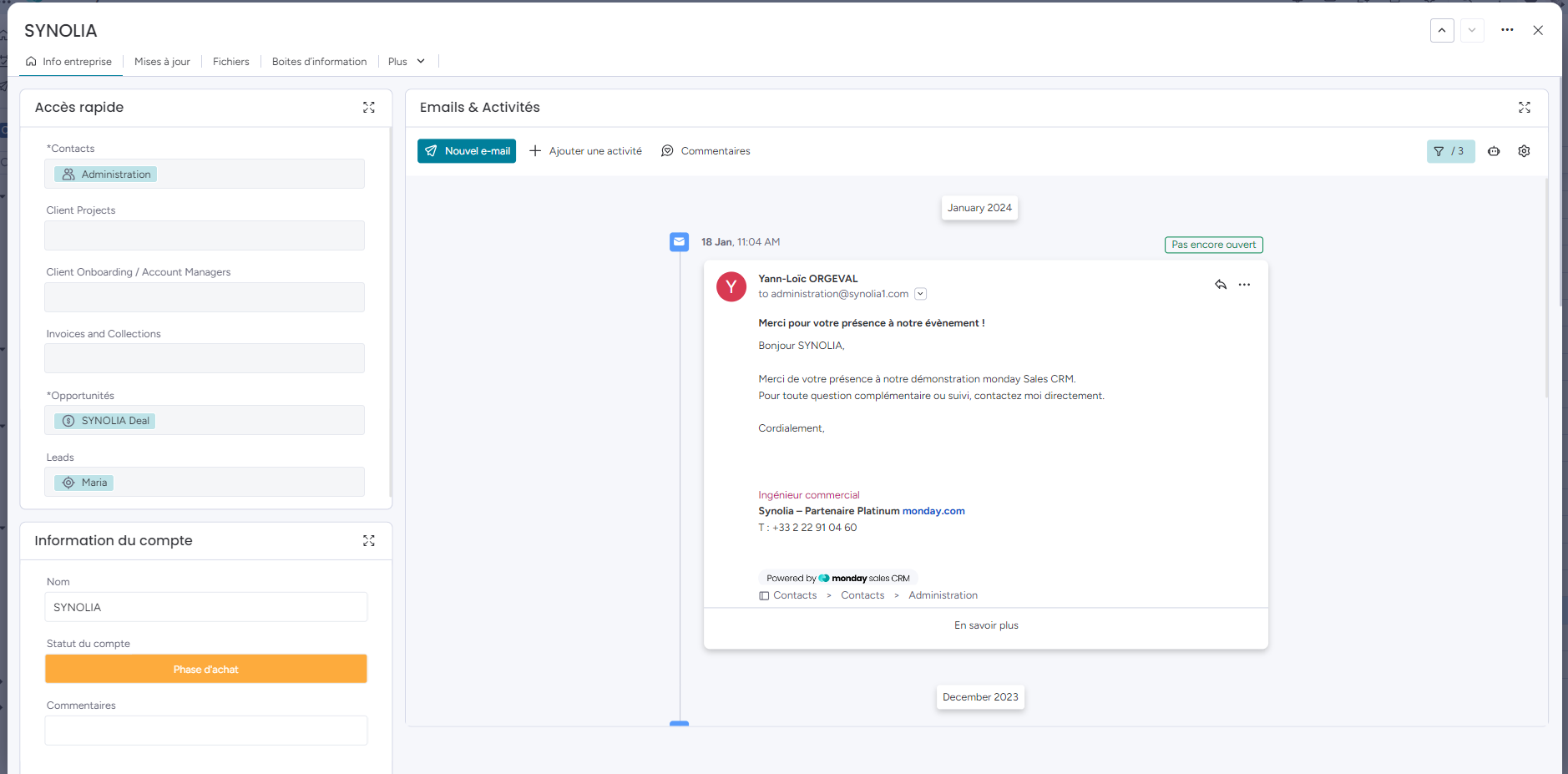Click the automation robot icon
1568x774 pixels.
click(1494, 151)
